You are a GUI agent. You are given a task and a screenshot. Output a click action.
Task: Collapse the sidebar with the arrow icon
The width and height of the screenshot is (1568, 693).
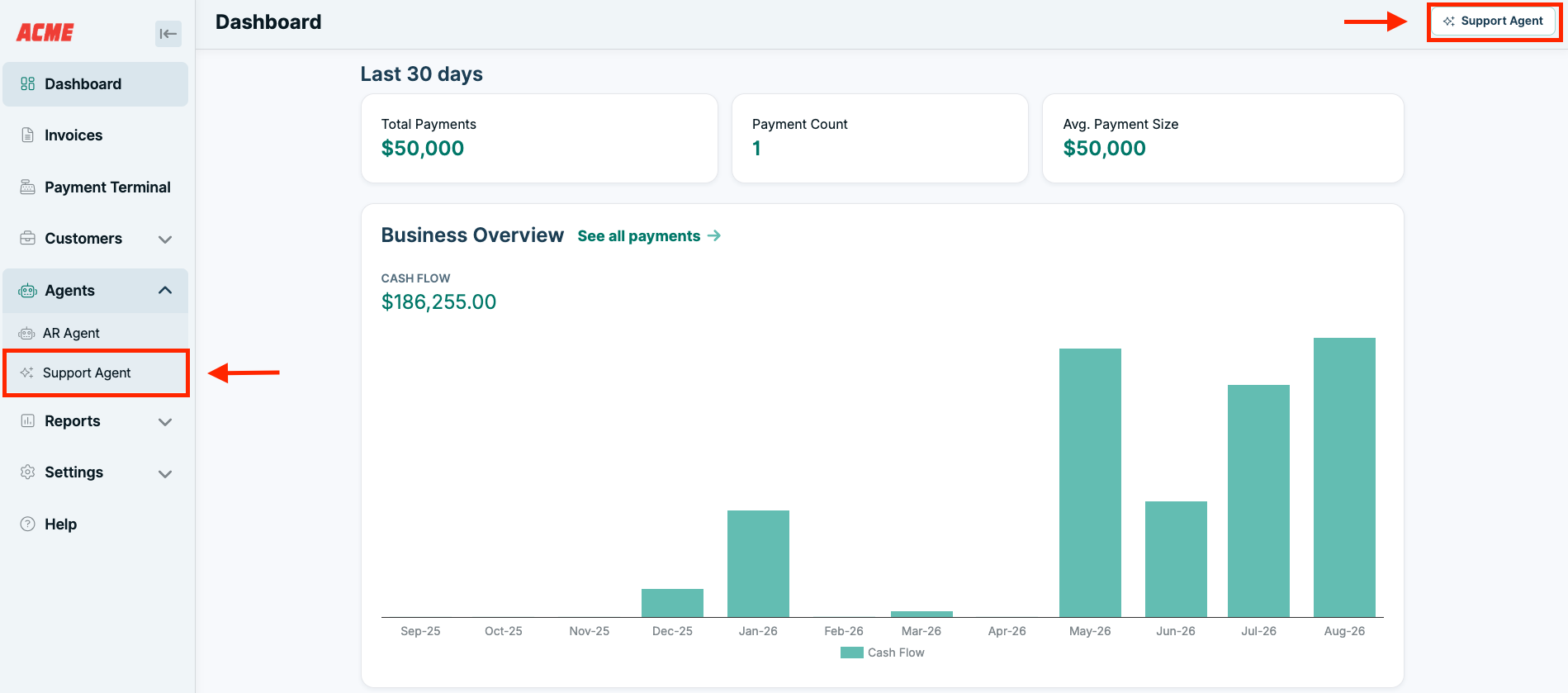point(168,34)
